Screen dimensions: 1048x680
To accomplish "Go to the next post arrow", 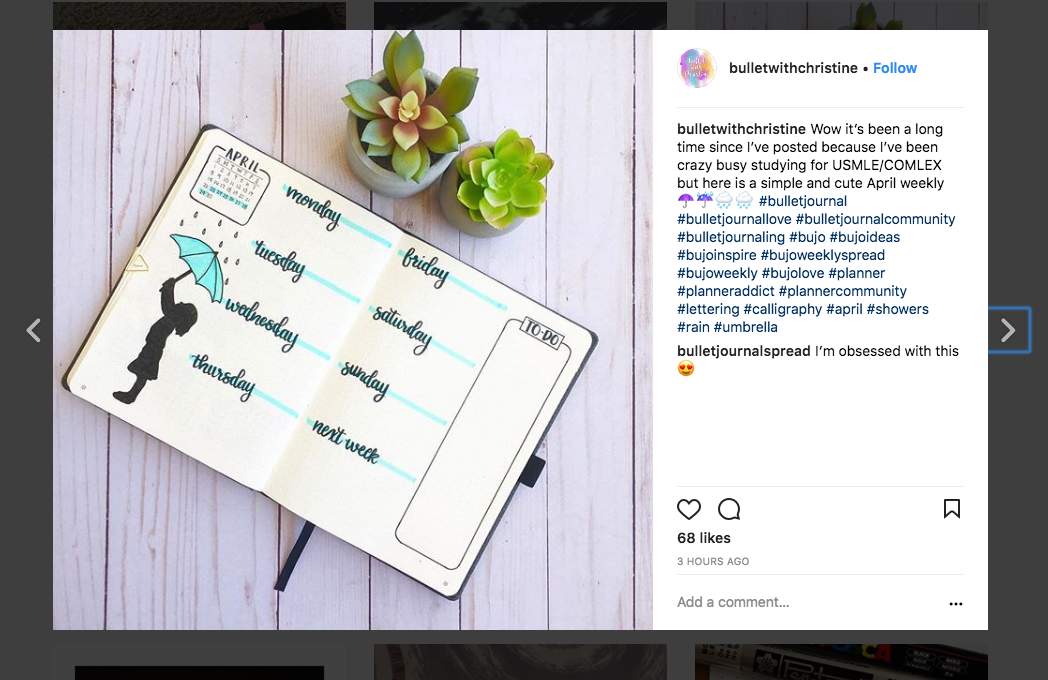I will point(1009,330).
